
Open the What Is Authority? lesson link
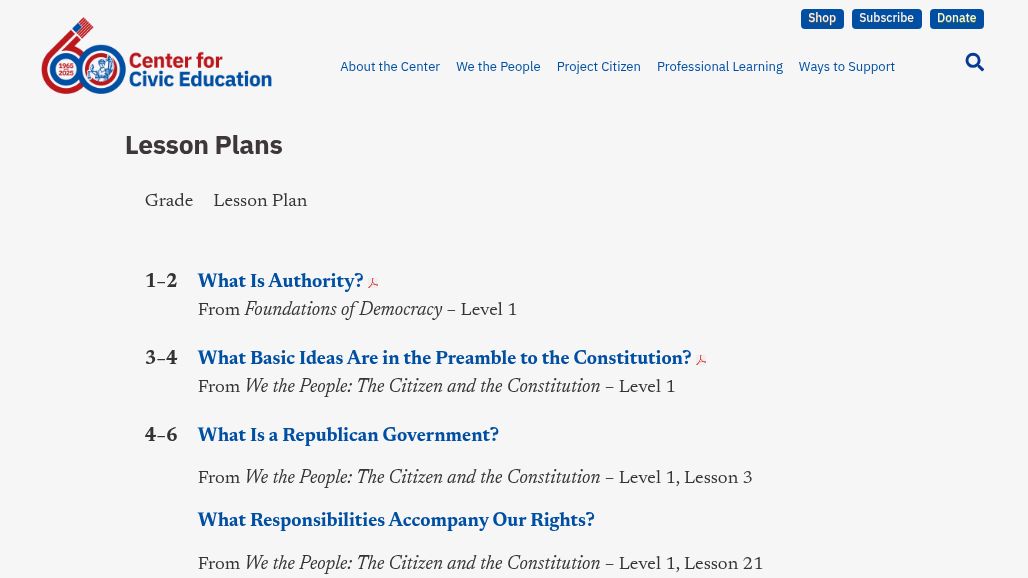click(281, 281)
